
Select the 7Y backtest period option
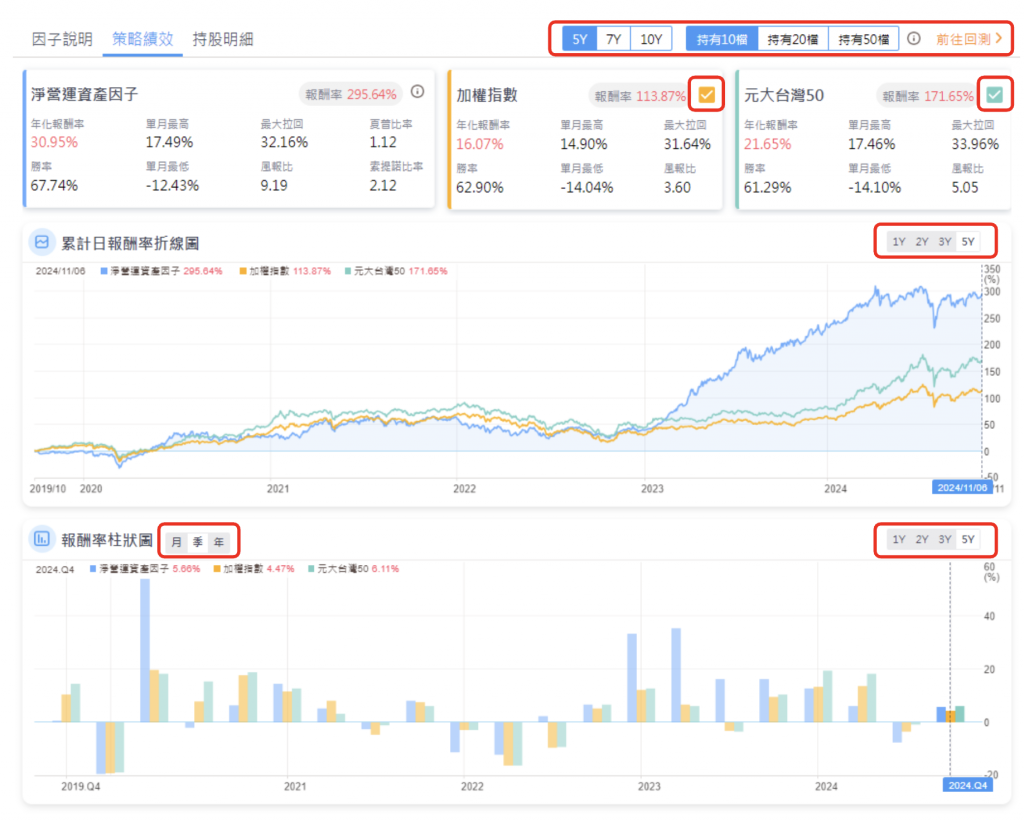[613, 39]
